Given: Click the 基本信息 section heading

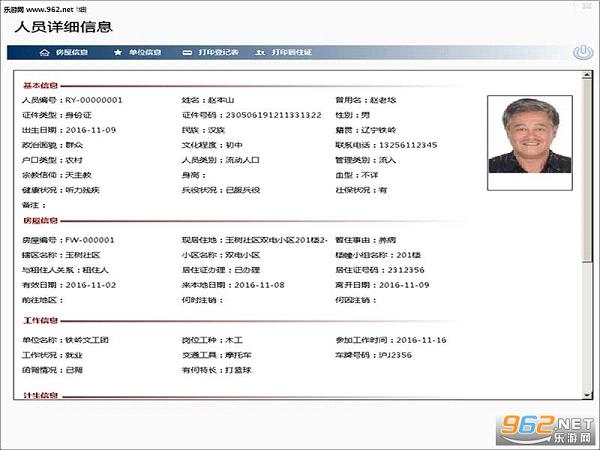Looking at the screenshot, I should pyautogui.click(x=41, y=85).
